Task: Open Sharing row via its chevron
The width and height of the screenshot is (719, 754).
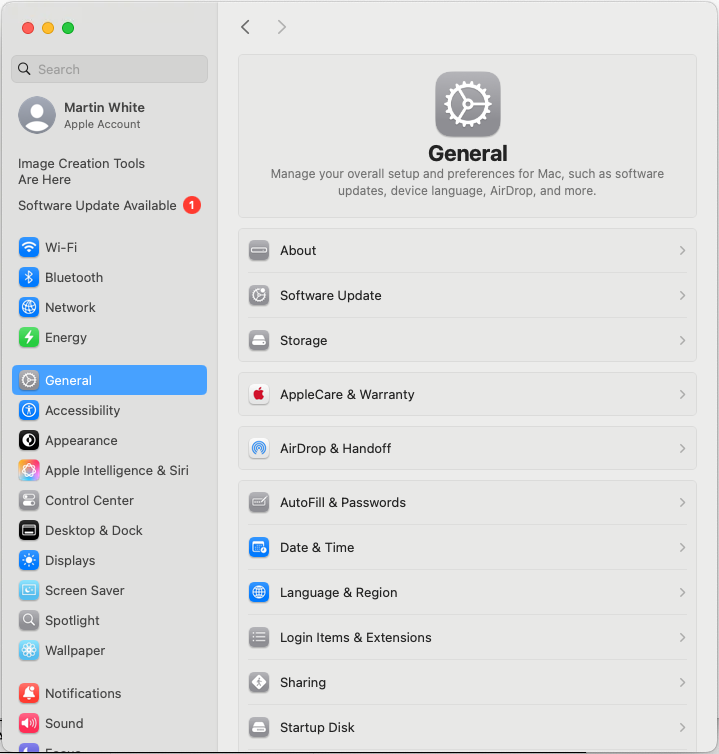Action: tap(682, 683)
